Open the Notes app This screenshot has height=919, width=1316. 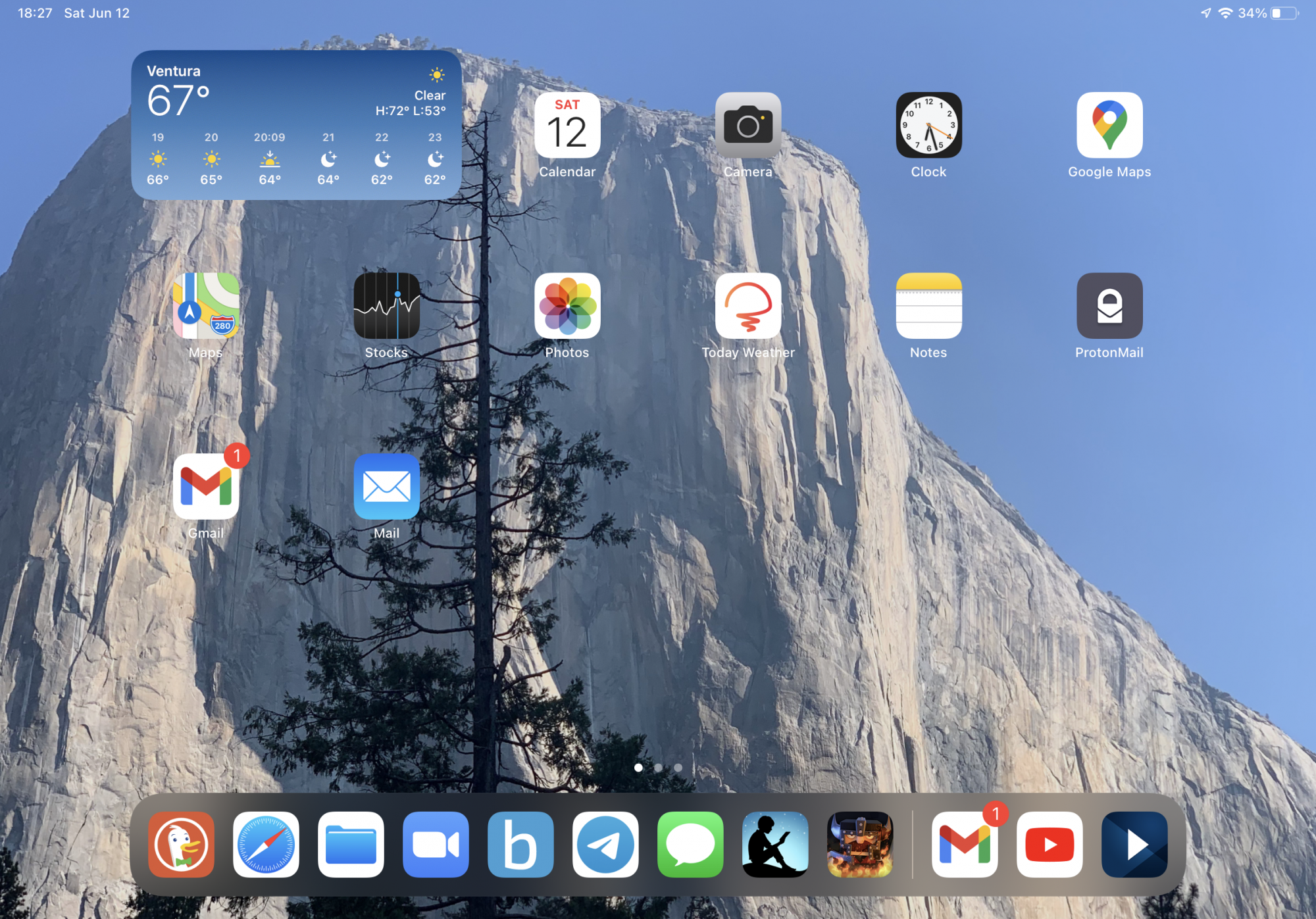pyautogui.click(x=928, y=306)
